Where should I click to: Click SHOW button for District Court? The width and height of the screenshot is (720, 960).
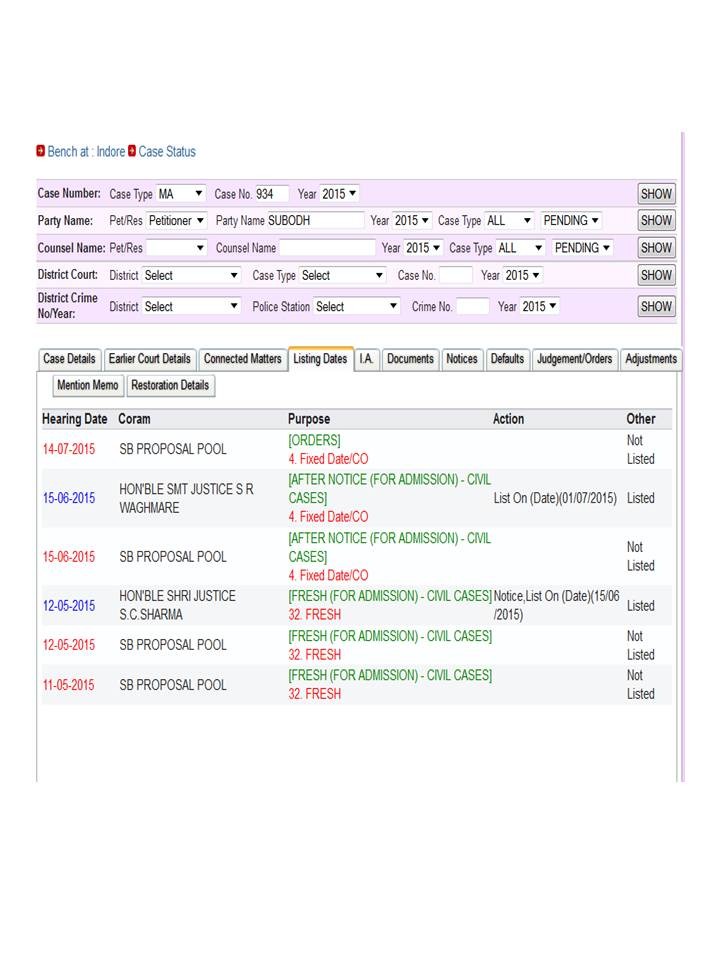click(656, 275)
